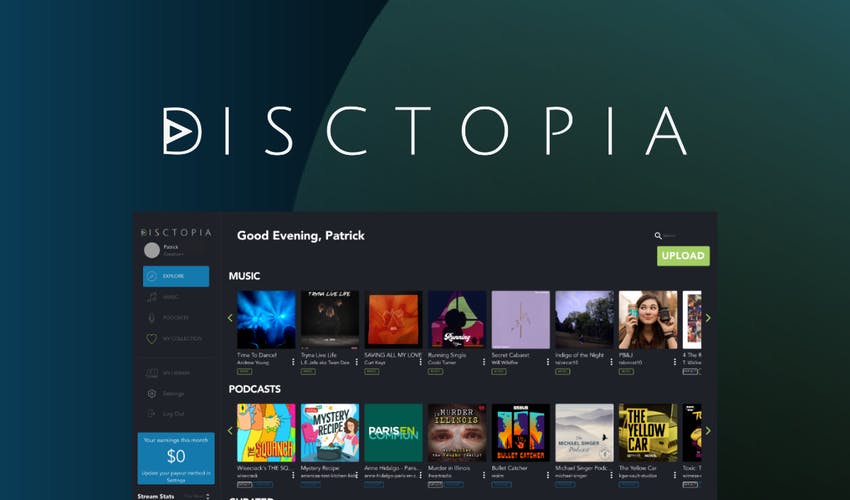The width and height of the screenshot is (850, 500).
Task: Select Explore in the sidebar menu
Action: (176, 276)
